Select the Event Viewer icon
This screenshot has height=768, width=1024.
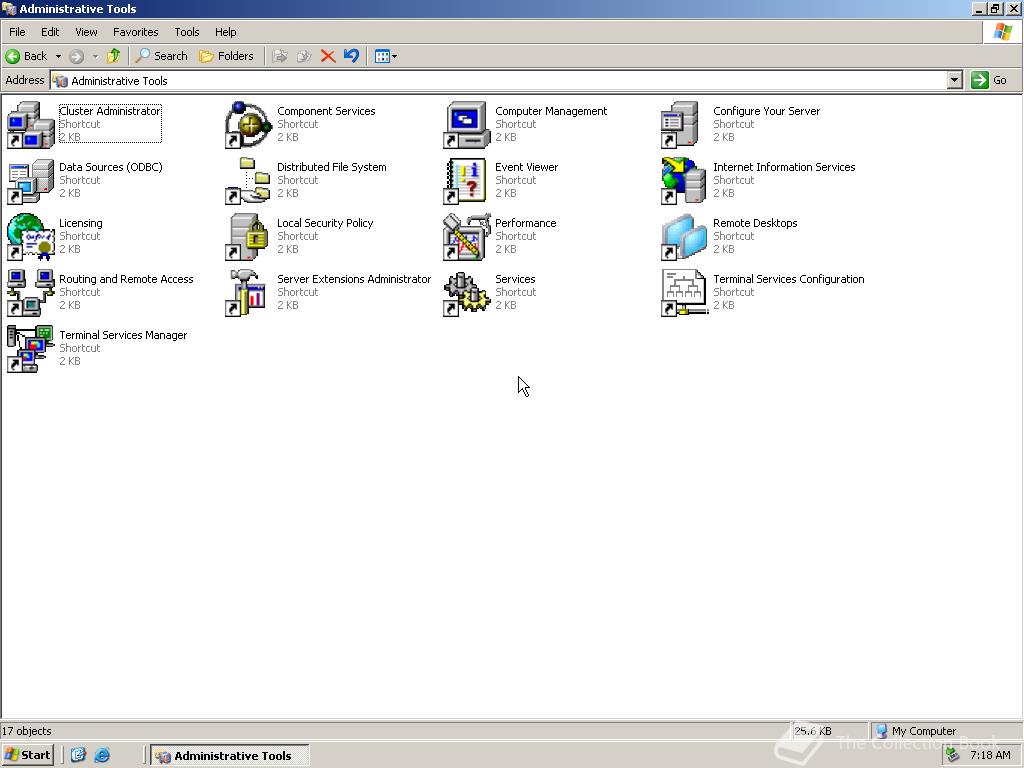[466, 181]
